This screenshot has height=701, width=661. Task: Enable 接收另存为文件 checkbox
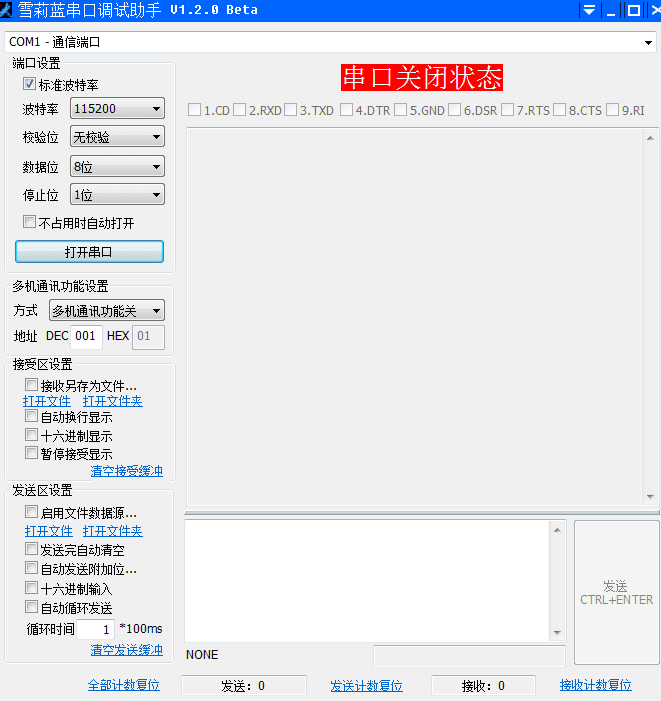(31, 385)
